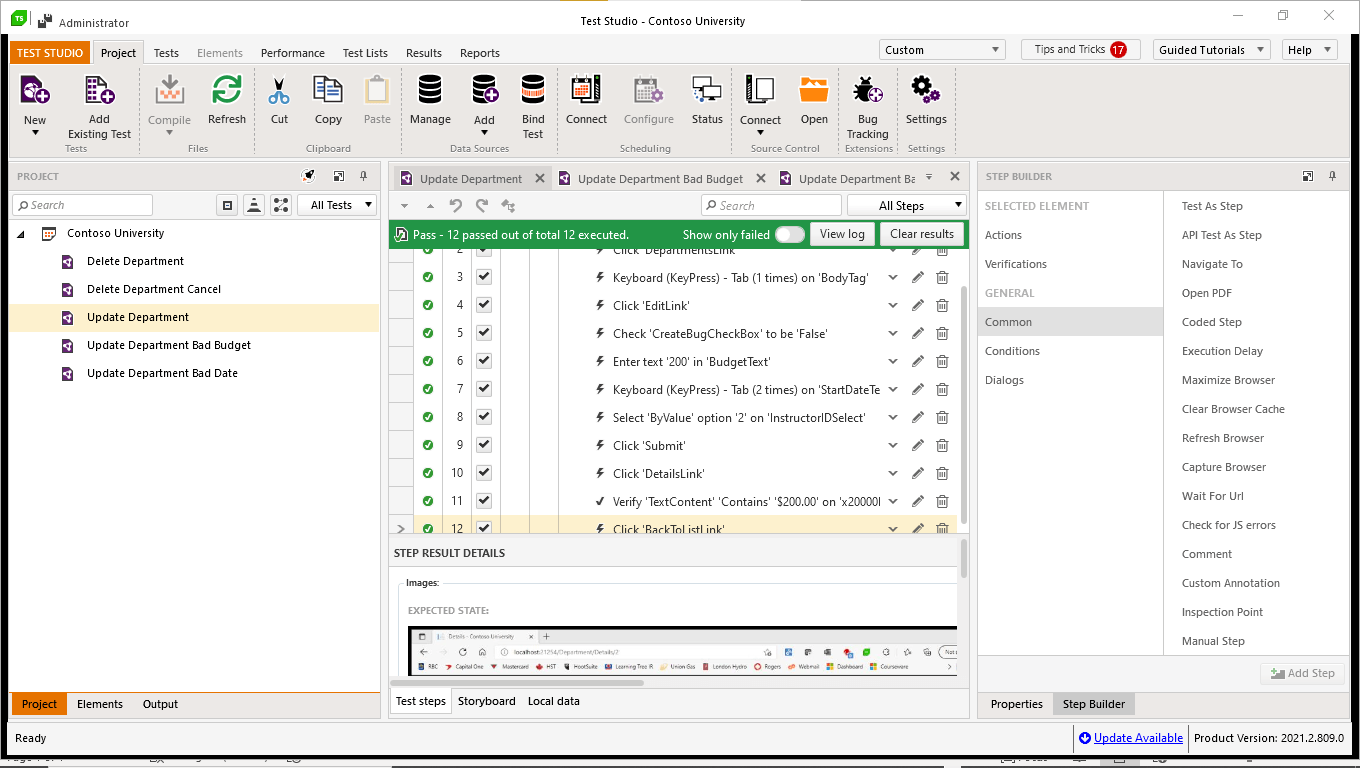Screen dimensions: 1360x768
Task: Open the Results ribbon tab
Action: click(424, 53)
